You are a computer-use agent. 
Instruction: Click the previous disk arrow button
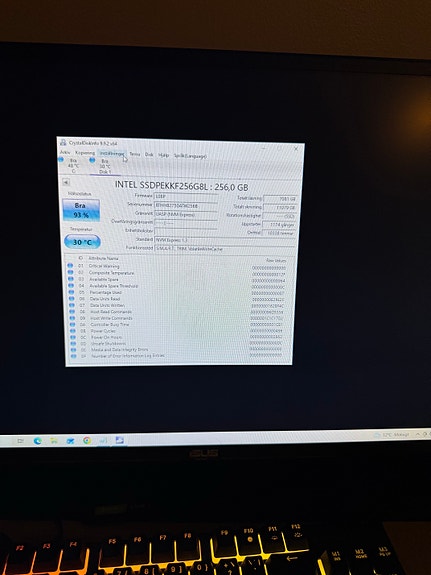coord(66,182)
